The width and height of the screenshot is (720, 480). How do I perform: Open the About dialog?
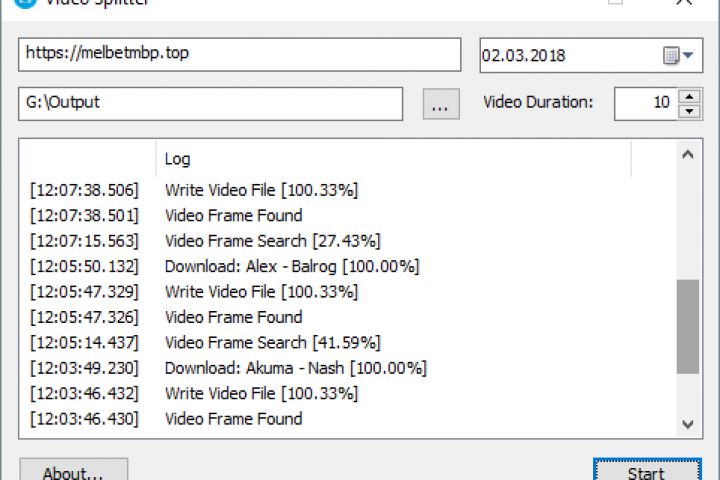click(73, 472)
